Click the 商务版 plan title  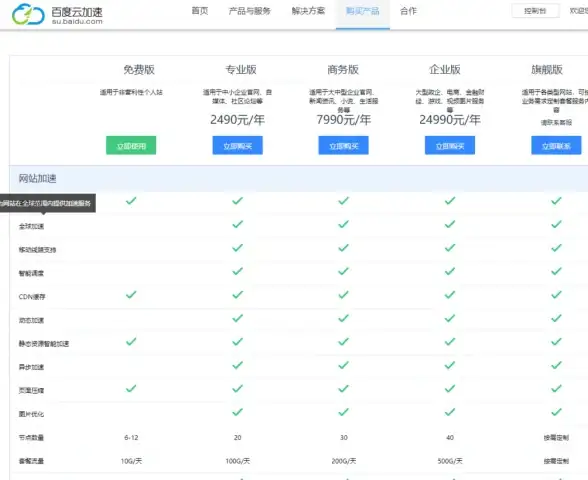pyautogui.click(x=343, y=69)
